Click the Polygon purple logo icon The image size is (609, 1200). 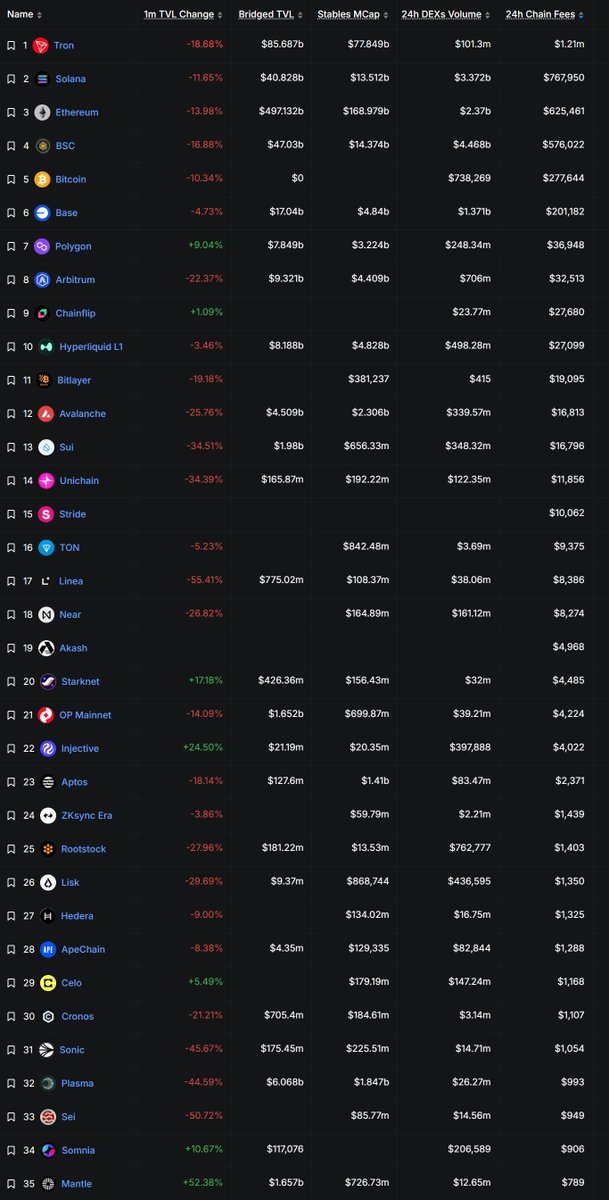click(x=41, y=247)
